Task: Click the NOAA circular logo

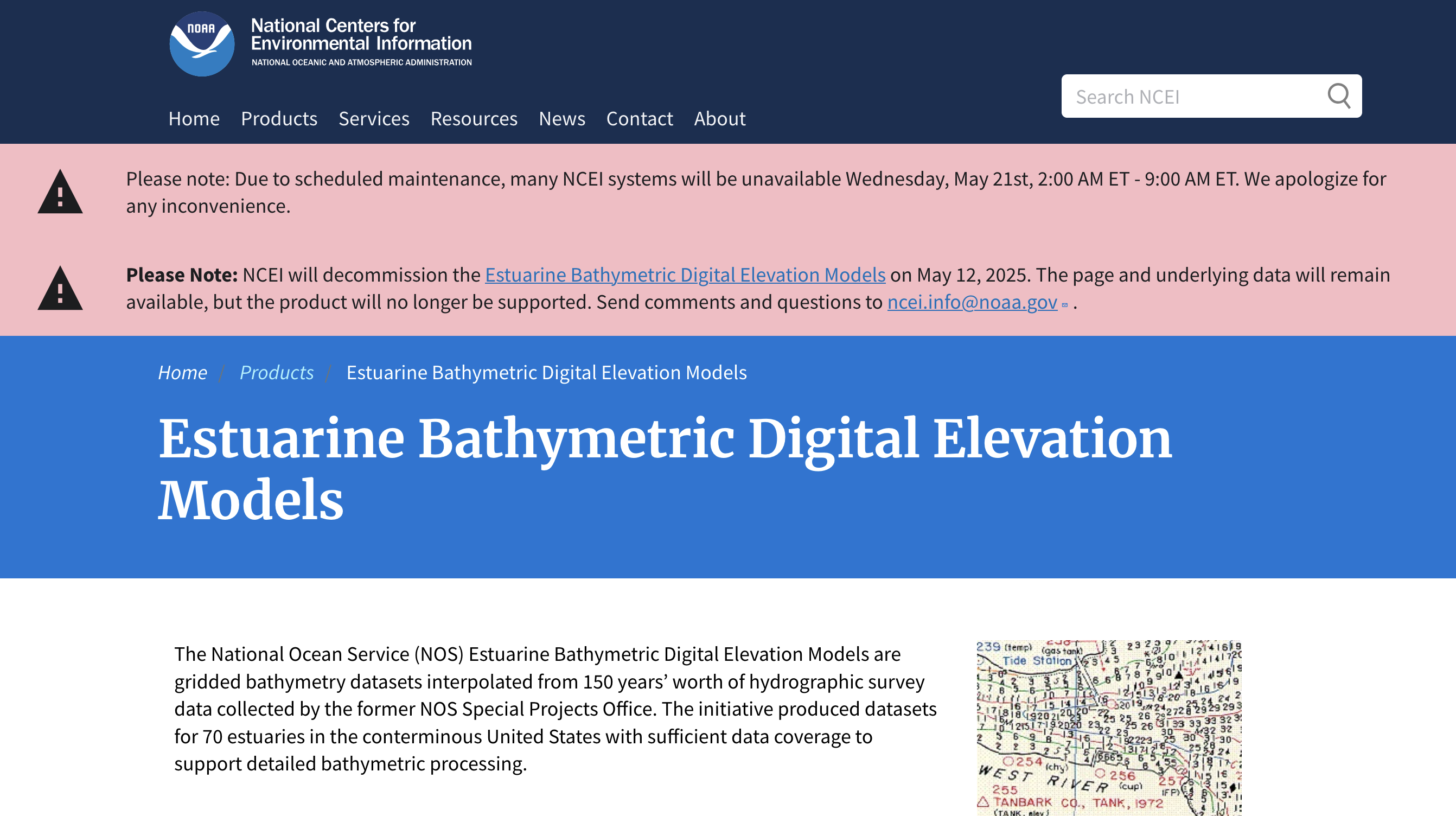Action: point(202,44)
